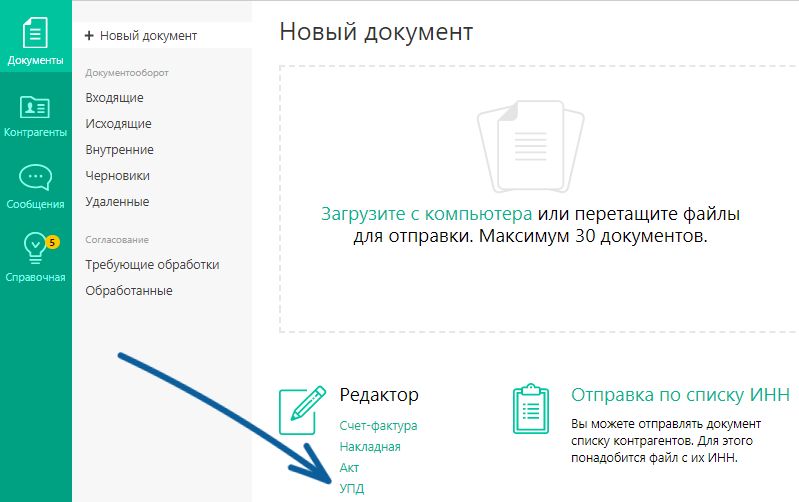The image size is (799, 502).
Task: Create a Накладная in editor
Action: point(370,447)
